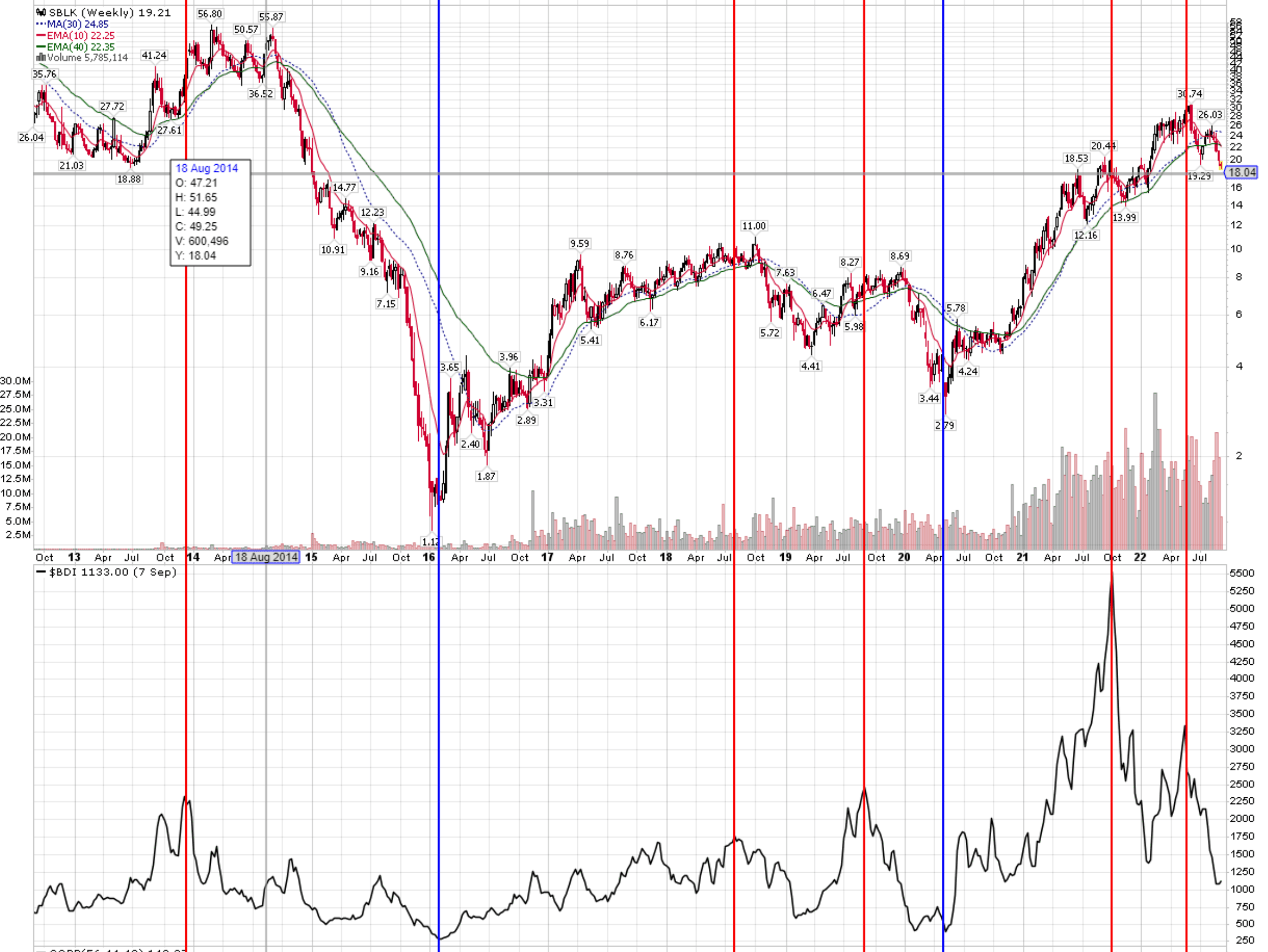Click the 4.41 low price label

(810, 366)
